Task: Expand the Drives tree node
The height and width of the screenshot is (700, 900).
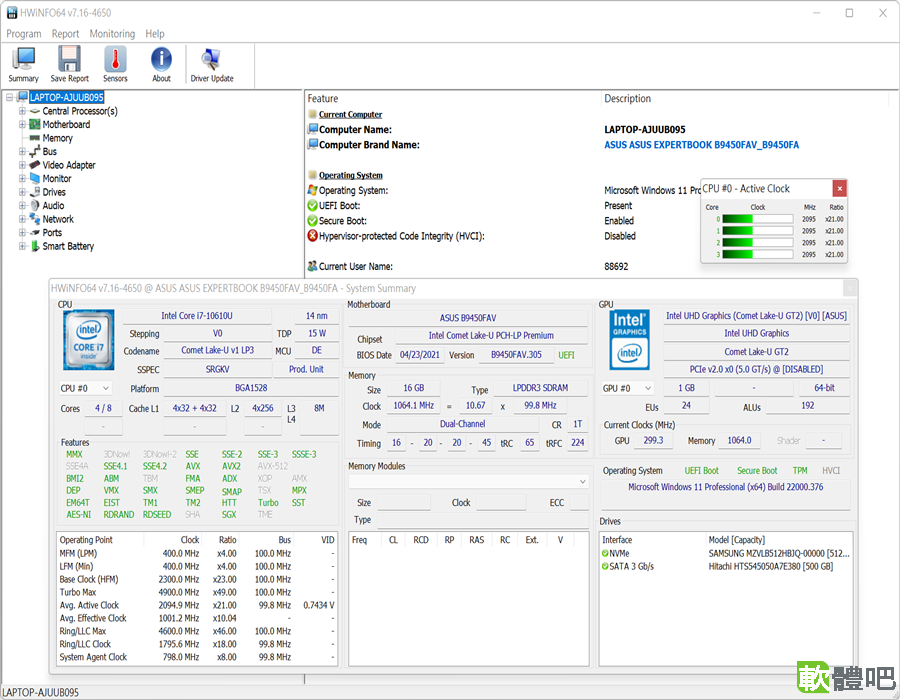Action: [x=22, y=192]
